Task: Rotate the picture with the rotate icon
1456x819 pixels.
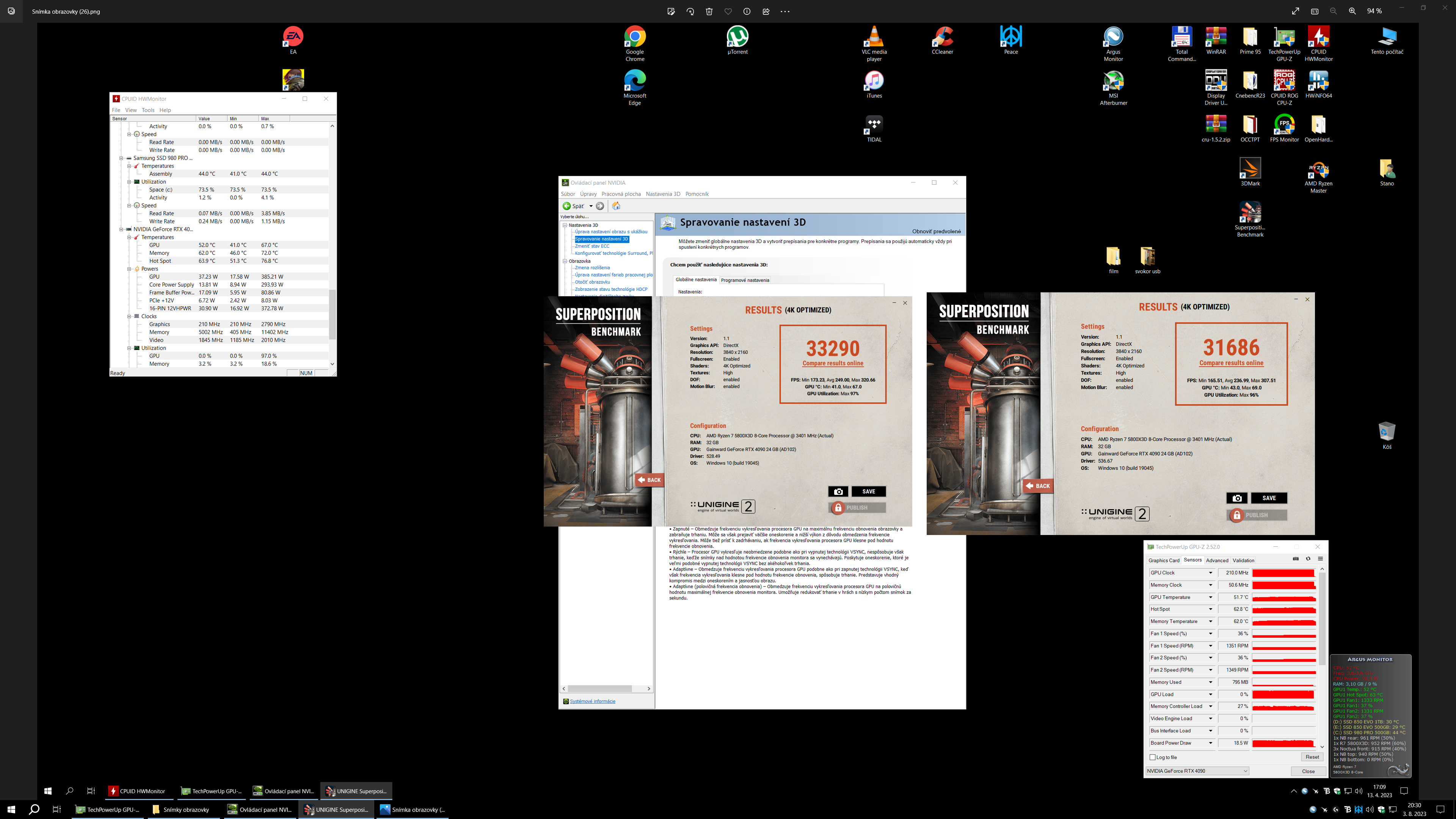Action: click(690, 11)
